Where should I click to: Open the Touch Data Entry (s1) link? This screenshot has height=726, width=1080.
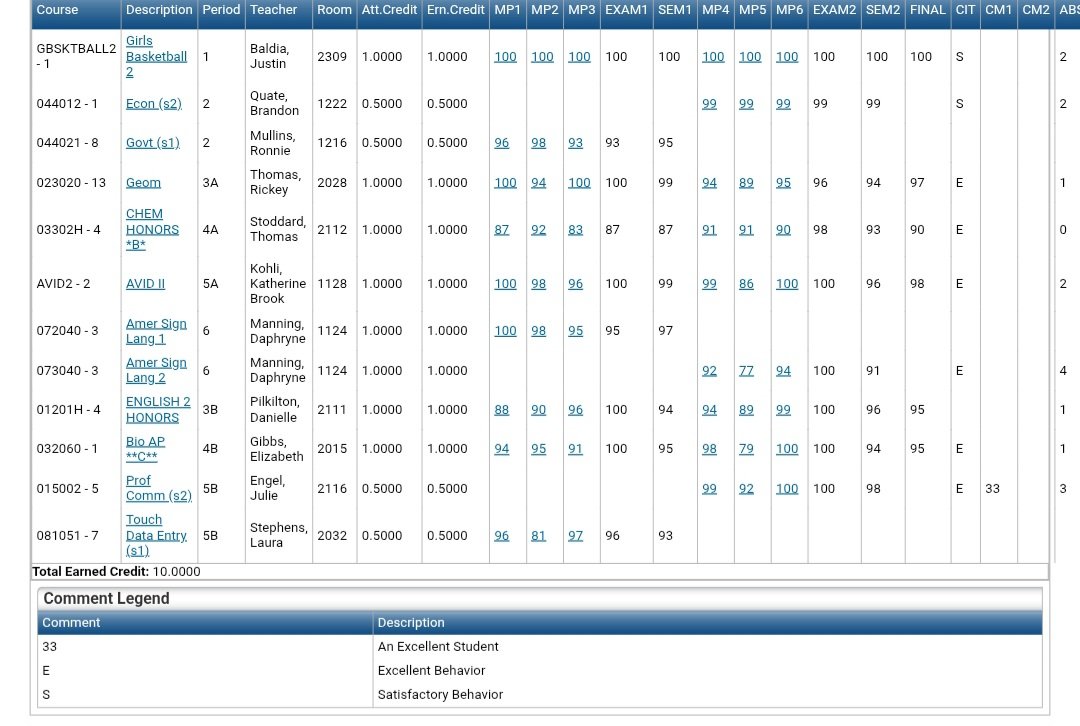156,535
